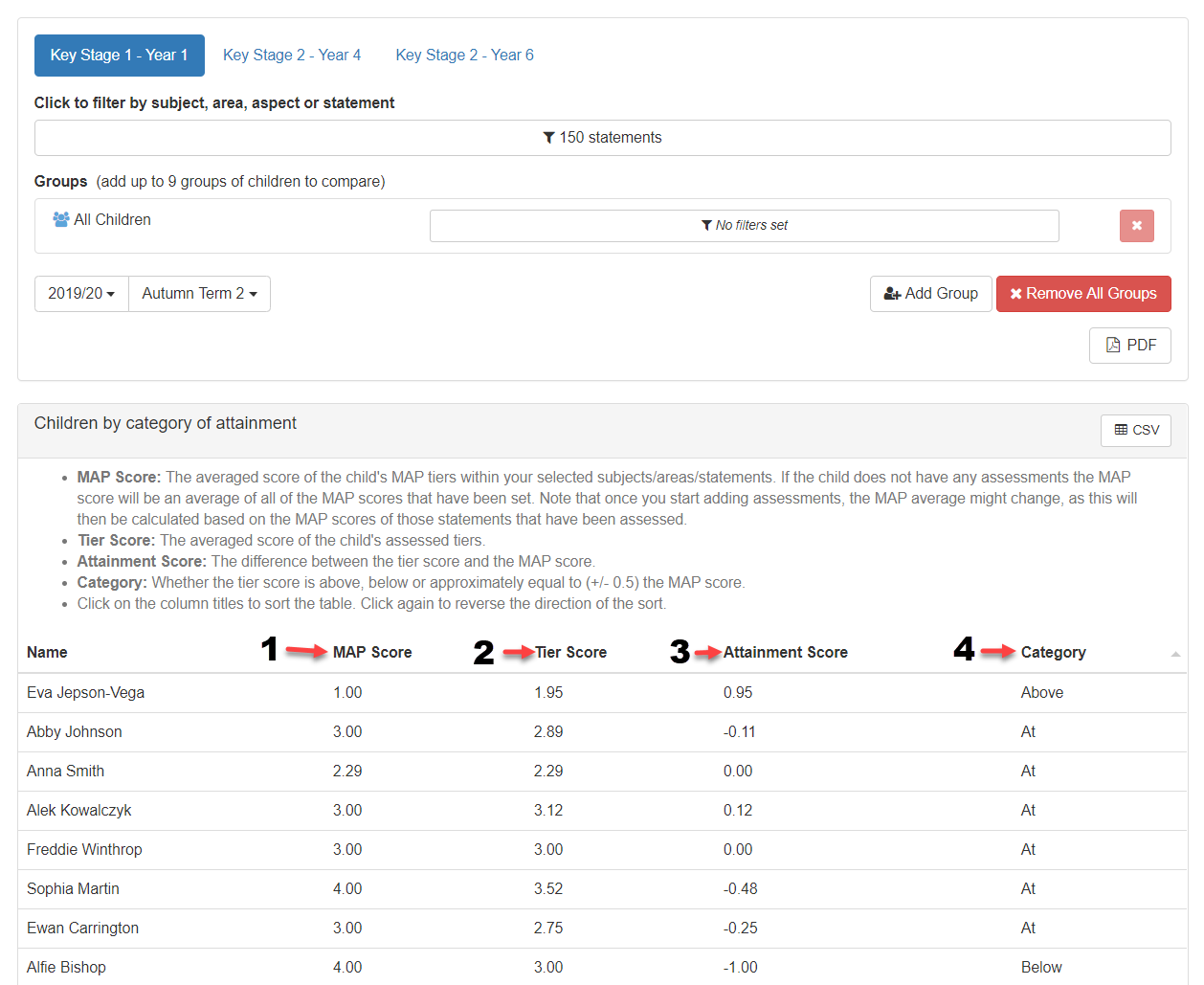Open the Key Stage 1 - Year 1 tab
This screenshot has height=985, width=1204.
[x=119, y=56]
